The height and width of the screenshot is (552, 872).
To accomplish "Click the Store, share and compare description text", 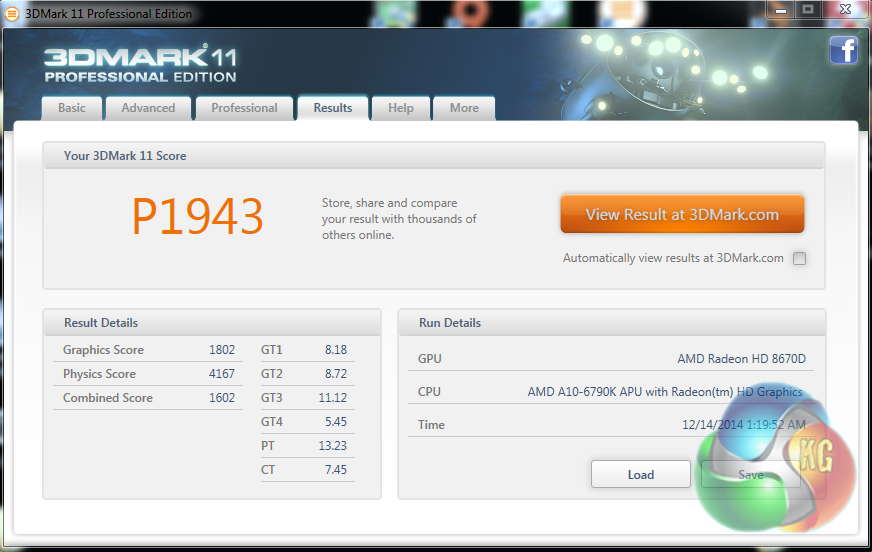I will click(399, 219).
